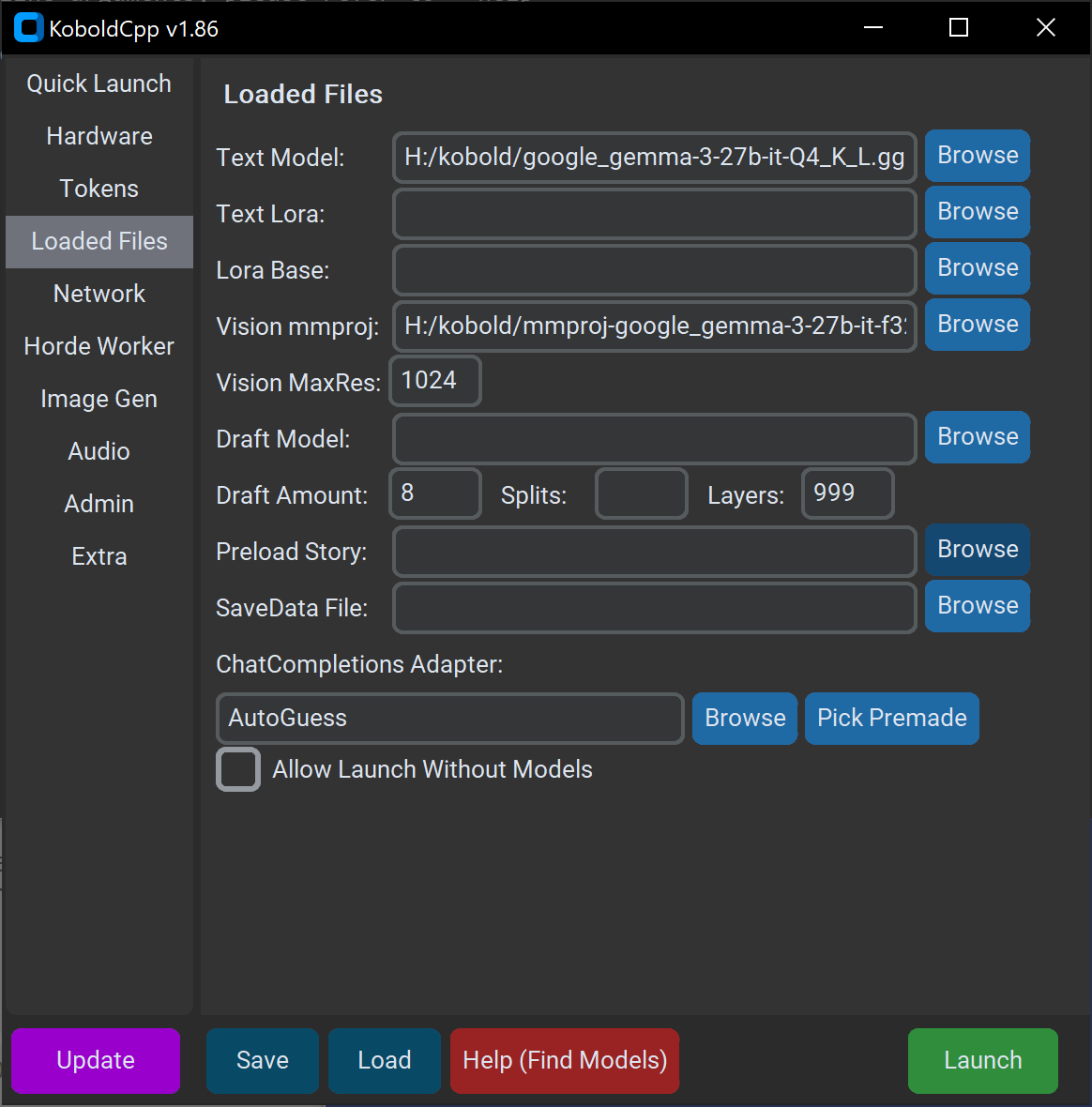
Task: Click the Layers field showing 999
Action: (848, 493)
